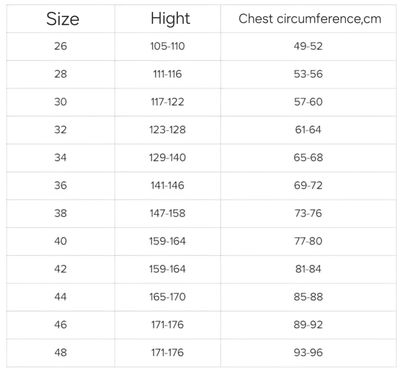Click the Size column header

(62, 19)
